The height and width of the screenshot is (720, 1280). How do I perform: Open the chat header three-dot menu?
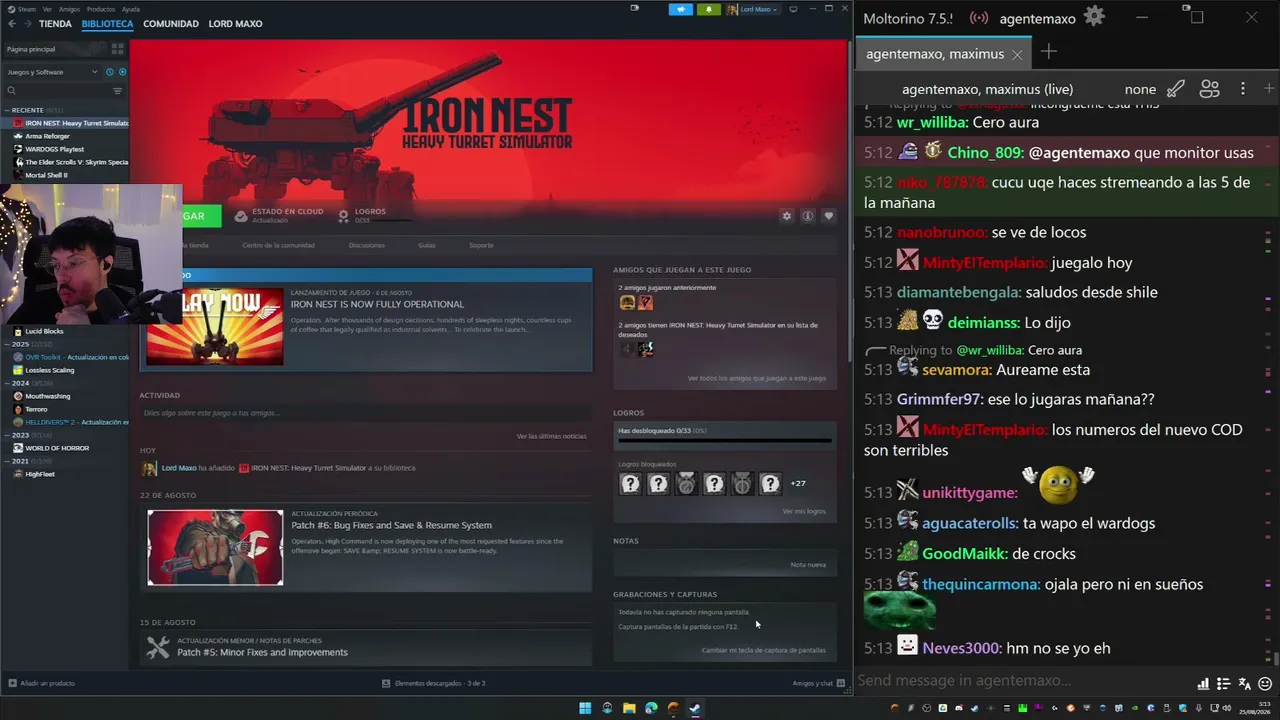[1243, 89]
